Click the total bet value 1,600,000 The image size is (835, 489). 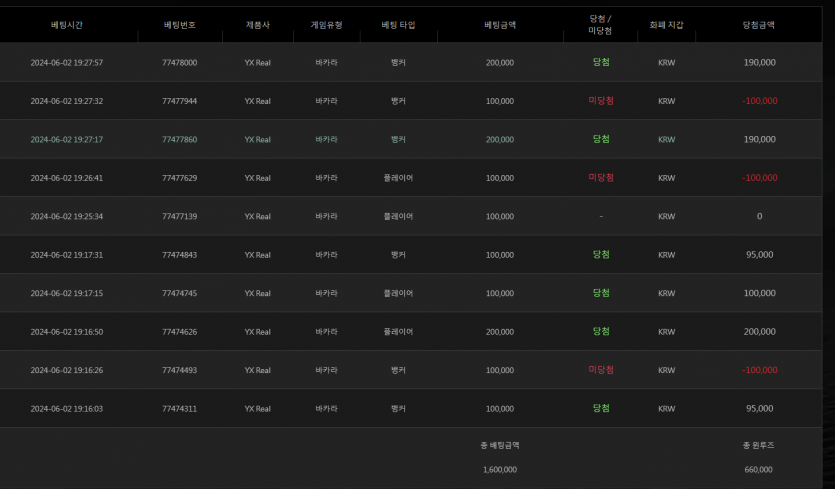500,469
